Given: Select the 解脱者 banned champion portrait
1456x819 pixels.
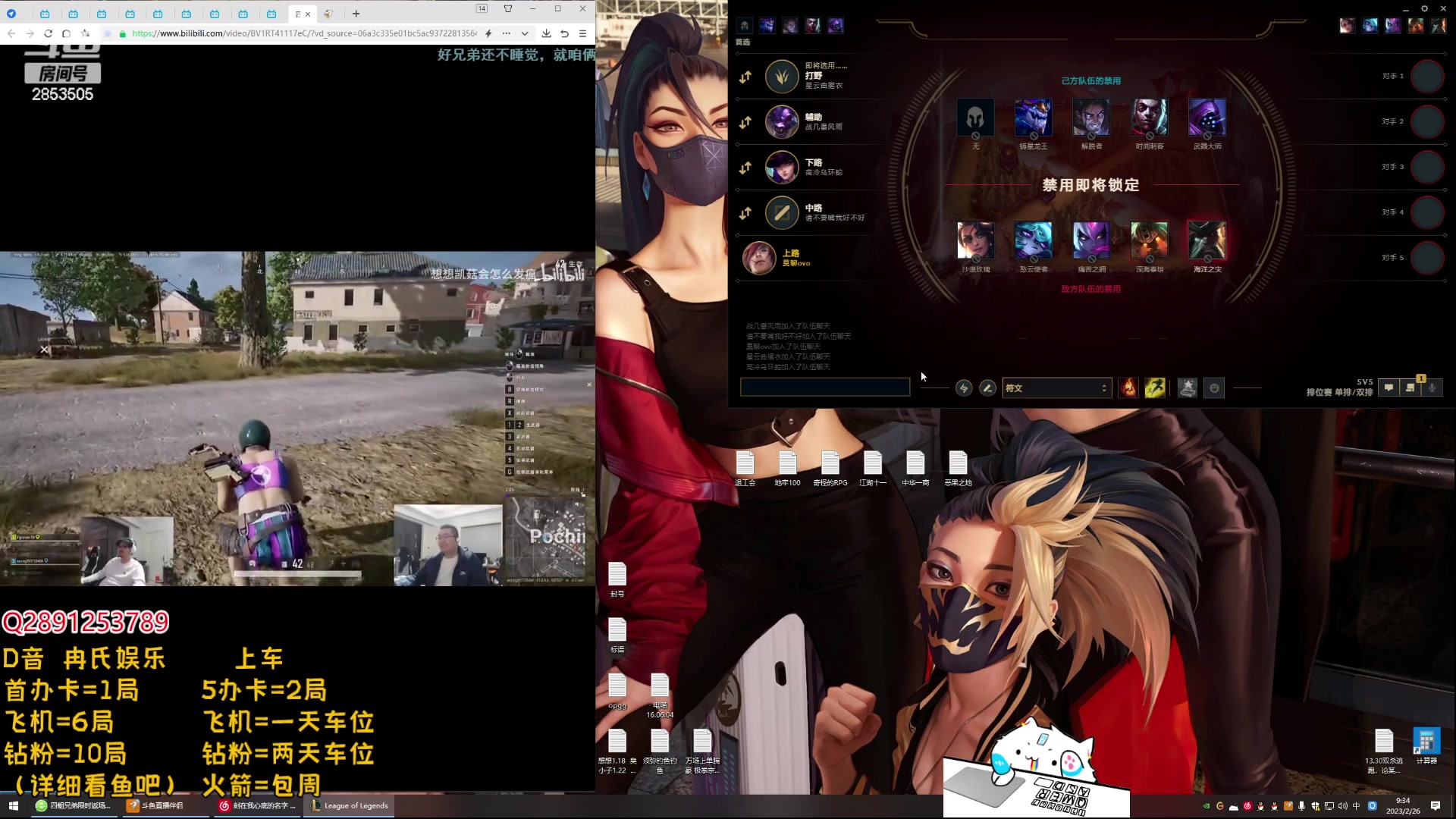Looking at the screenshot, I should tap(1091, 118).
